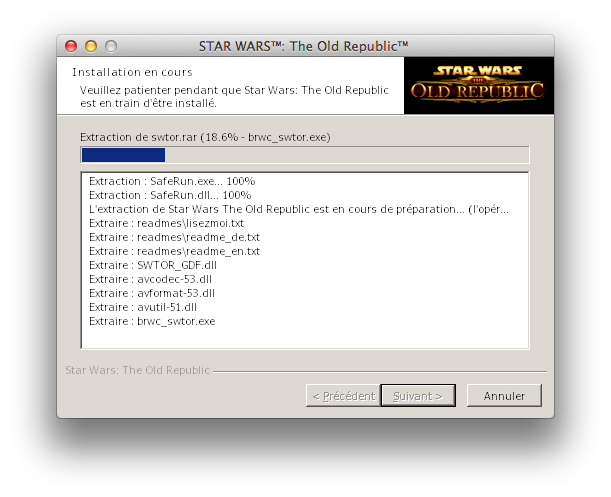Click the Suivant button
Screen dimensions: 611x497
(418, 396)
